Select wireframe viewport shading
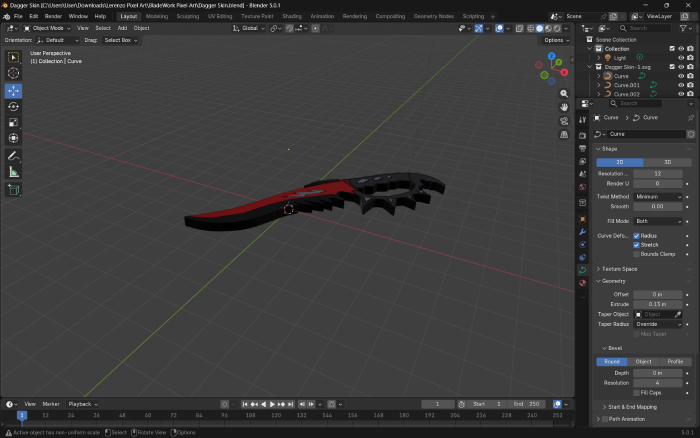 click(x=530, y=28)
